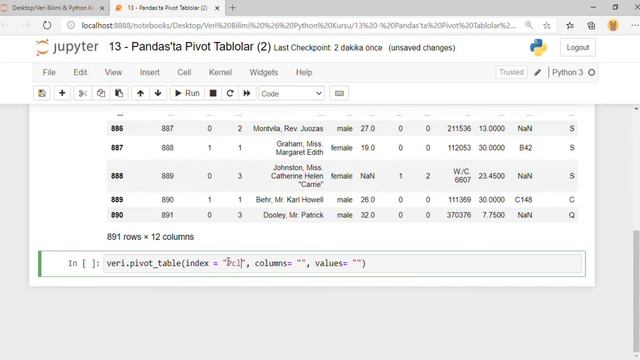
Task: Click the name Behr, Mr. Karl Howell
Action: click(x=289, y=200)
